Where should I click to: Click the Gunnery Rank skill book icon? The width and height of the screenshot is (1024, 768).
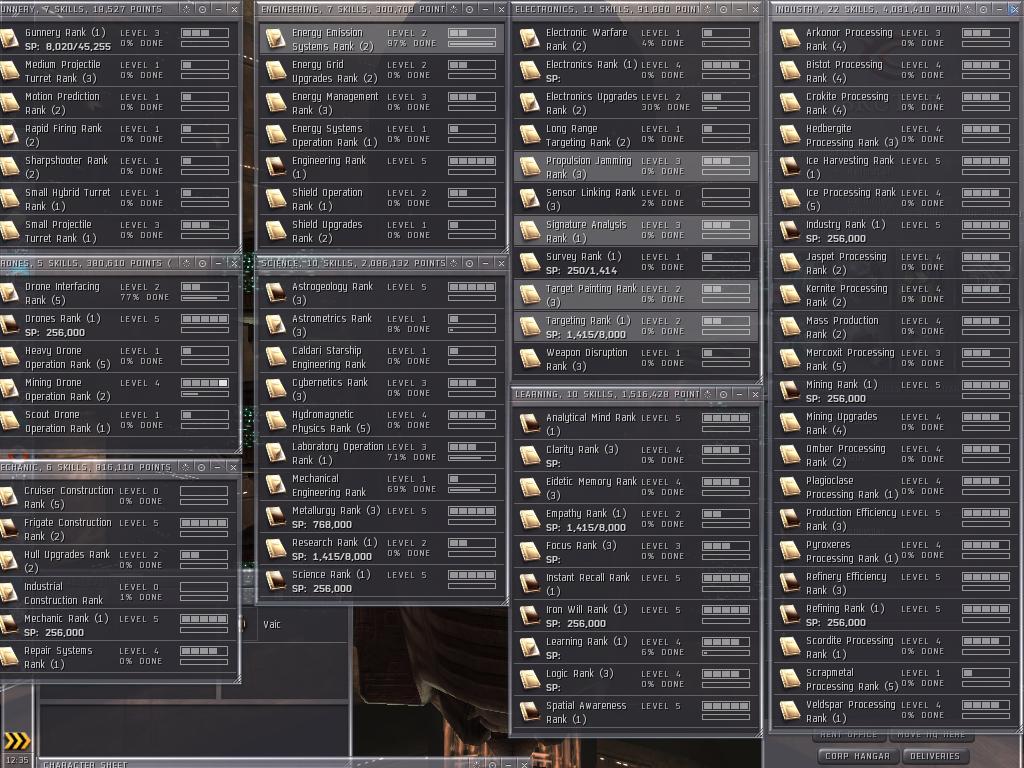9,39
